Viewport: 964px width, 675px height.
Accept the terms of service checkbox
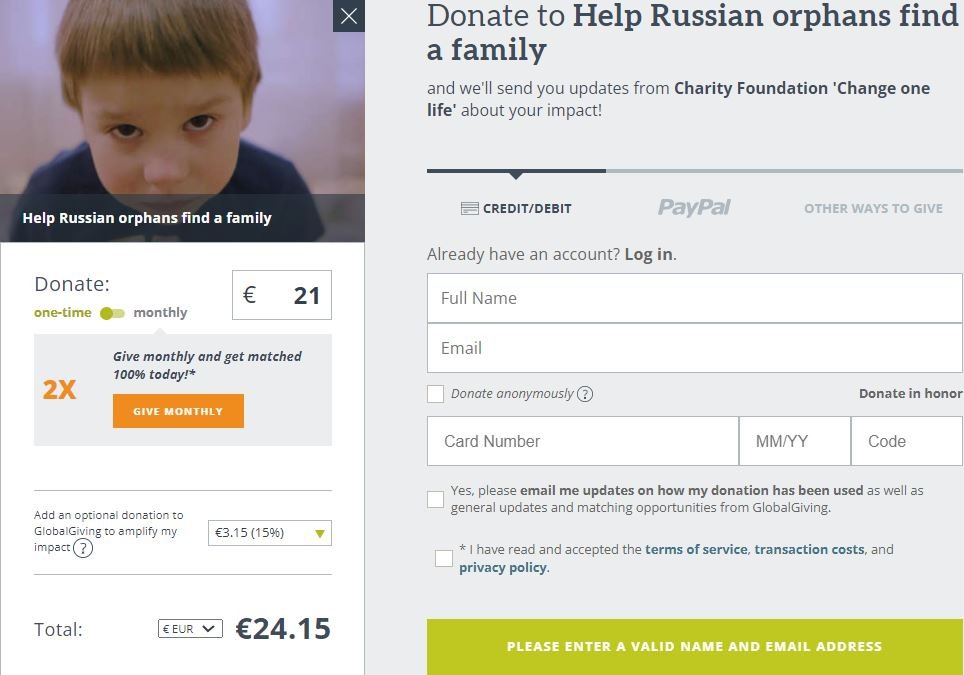tap(443, 558)
